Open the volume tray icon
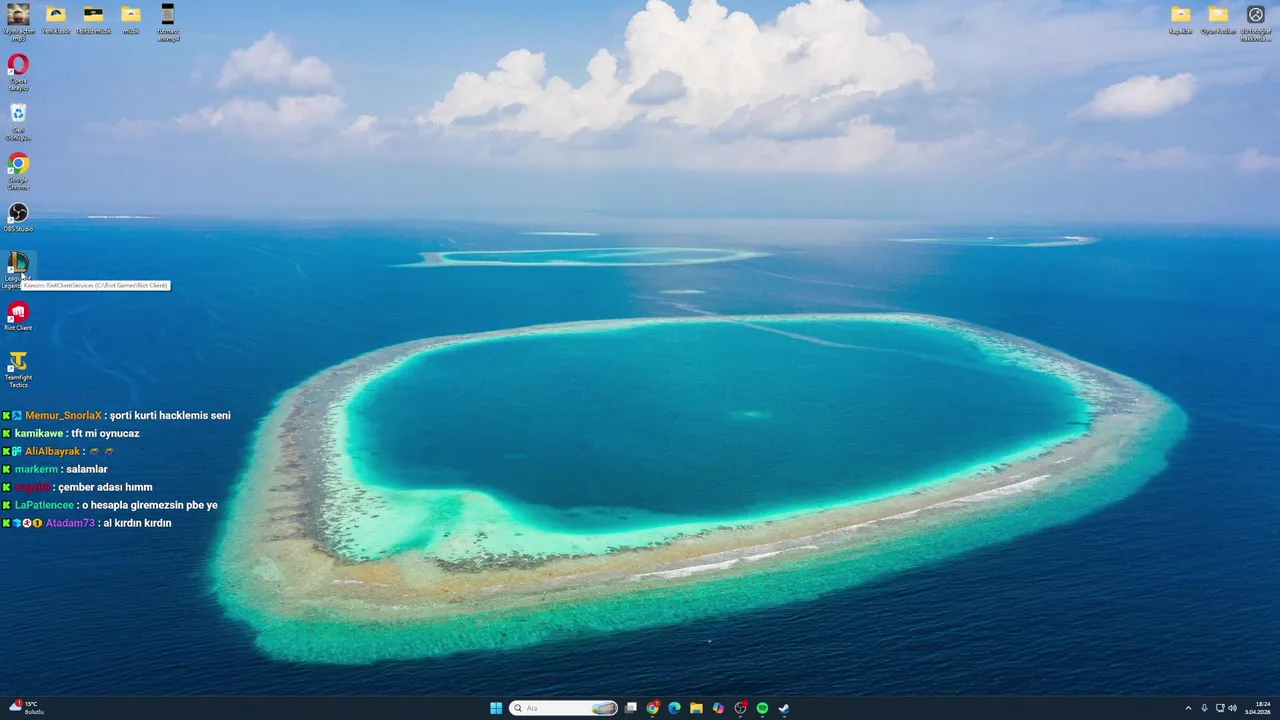The image size is (1280, 720). pyautogui.click(x=1232, y=708)
